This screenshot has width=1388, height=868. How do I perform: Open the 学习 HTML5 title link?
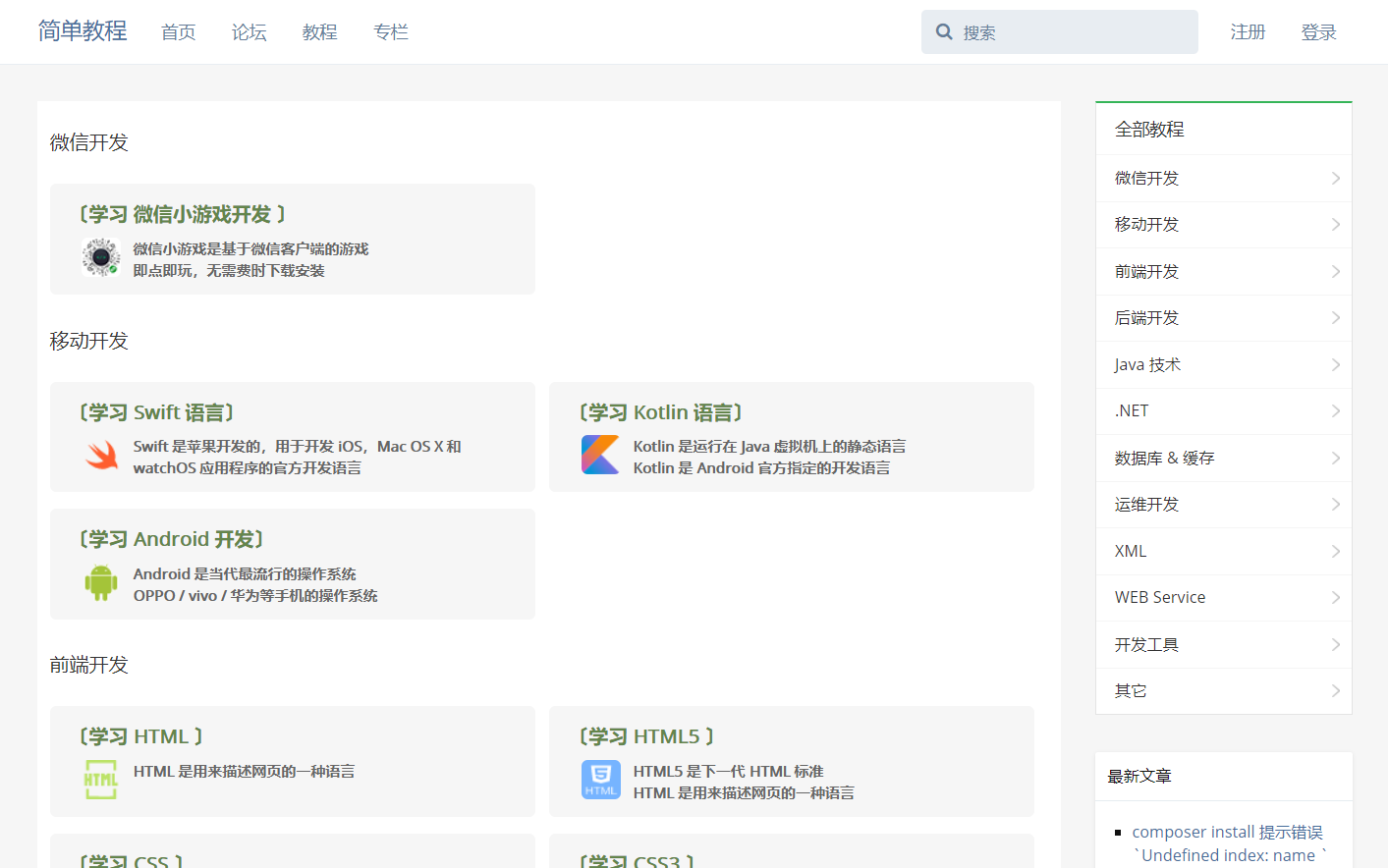646,736
